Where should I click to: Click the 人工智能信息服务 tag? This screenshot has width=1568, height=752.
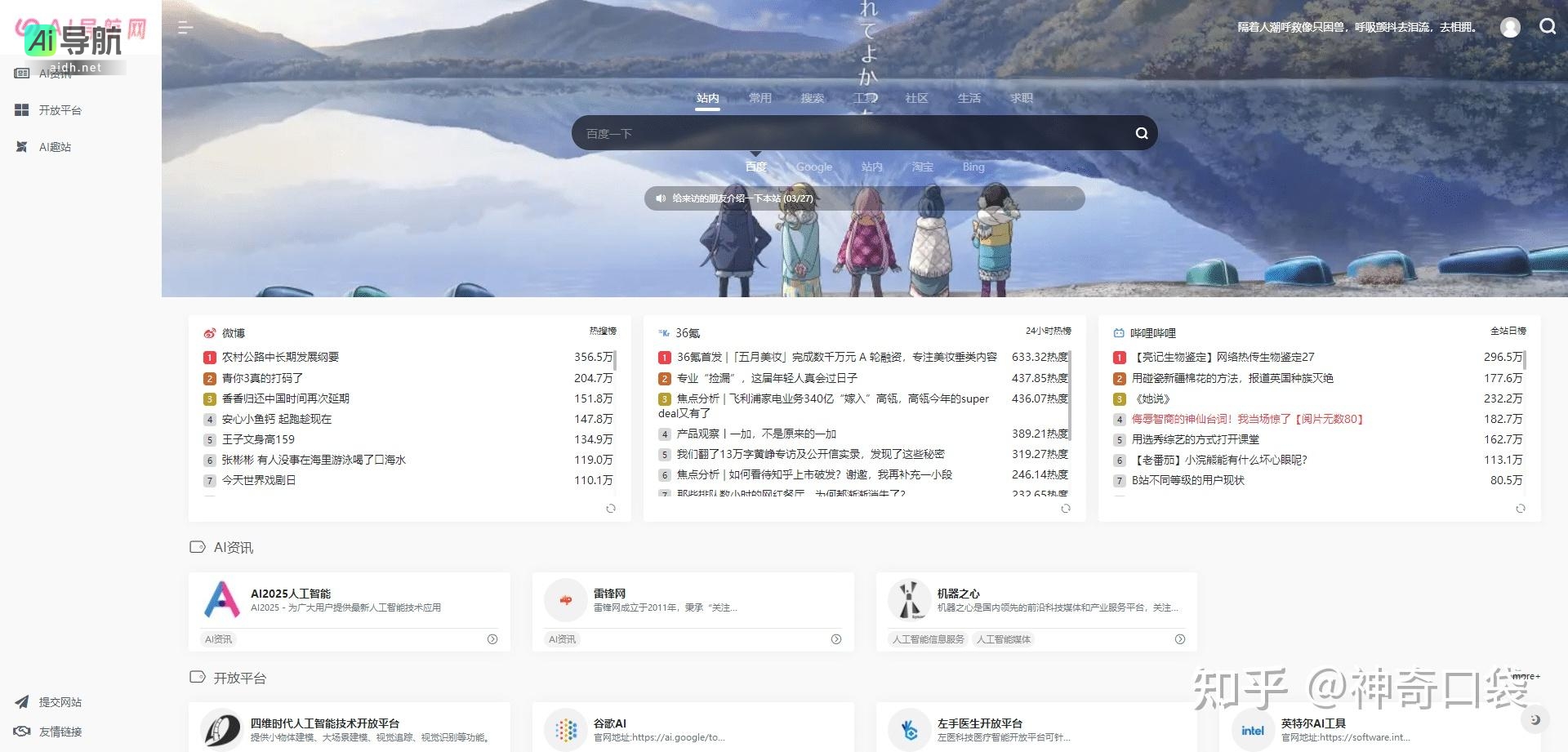pyautogui.click(x=928, y=639)
